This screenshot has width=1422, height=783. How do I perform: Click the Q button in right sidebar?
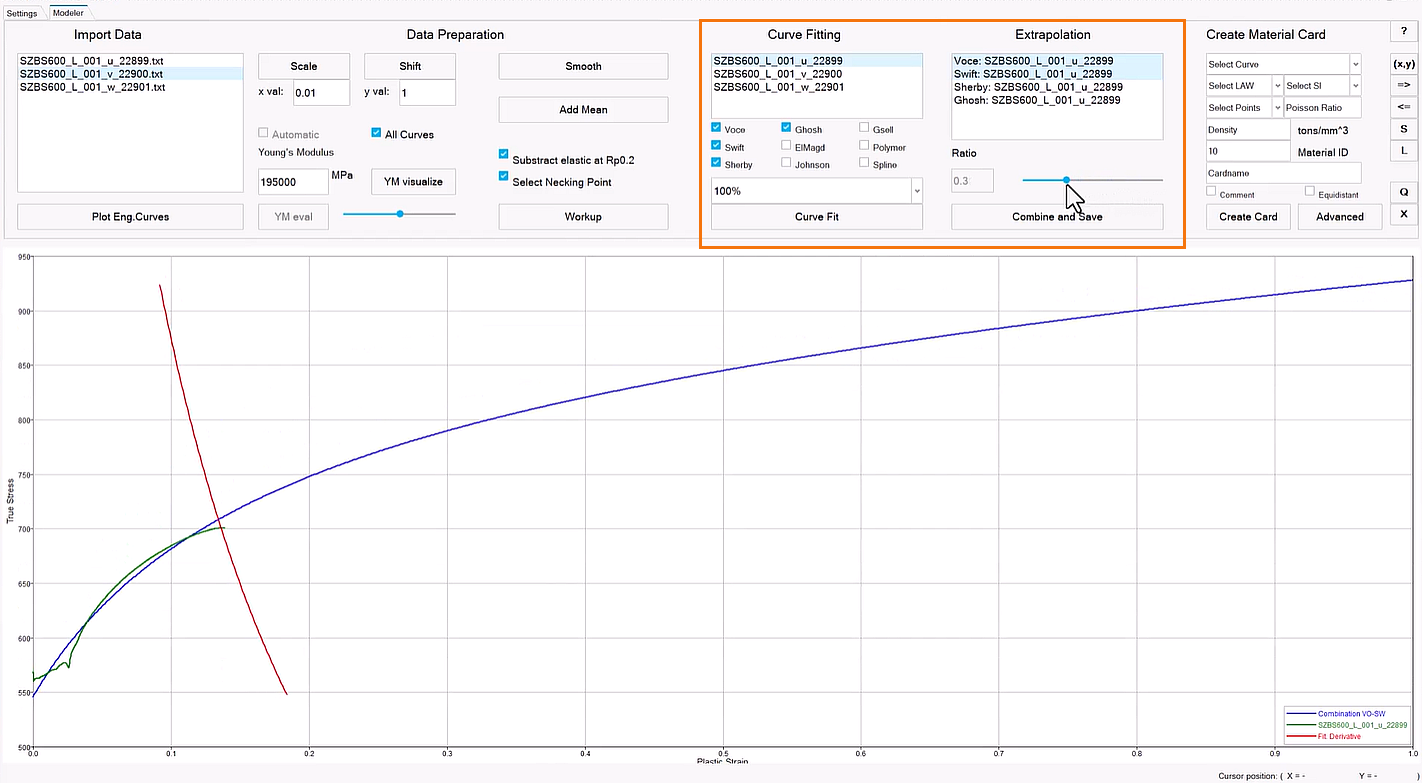tap(1403, 192)
